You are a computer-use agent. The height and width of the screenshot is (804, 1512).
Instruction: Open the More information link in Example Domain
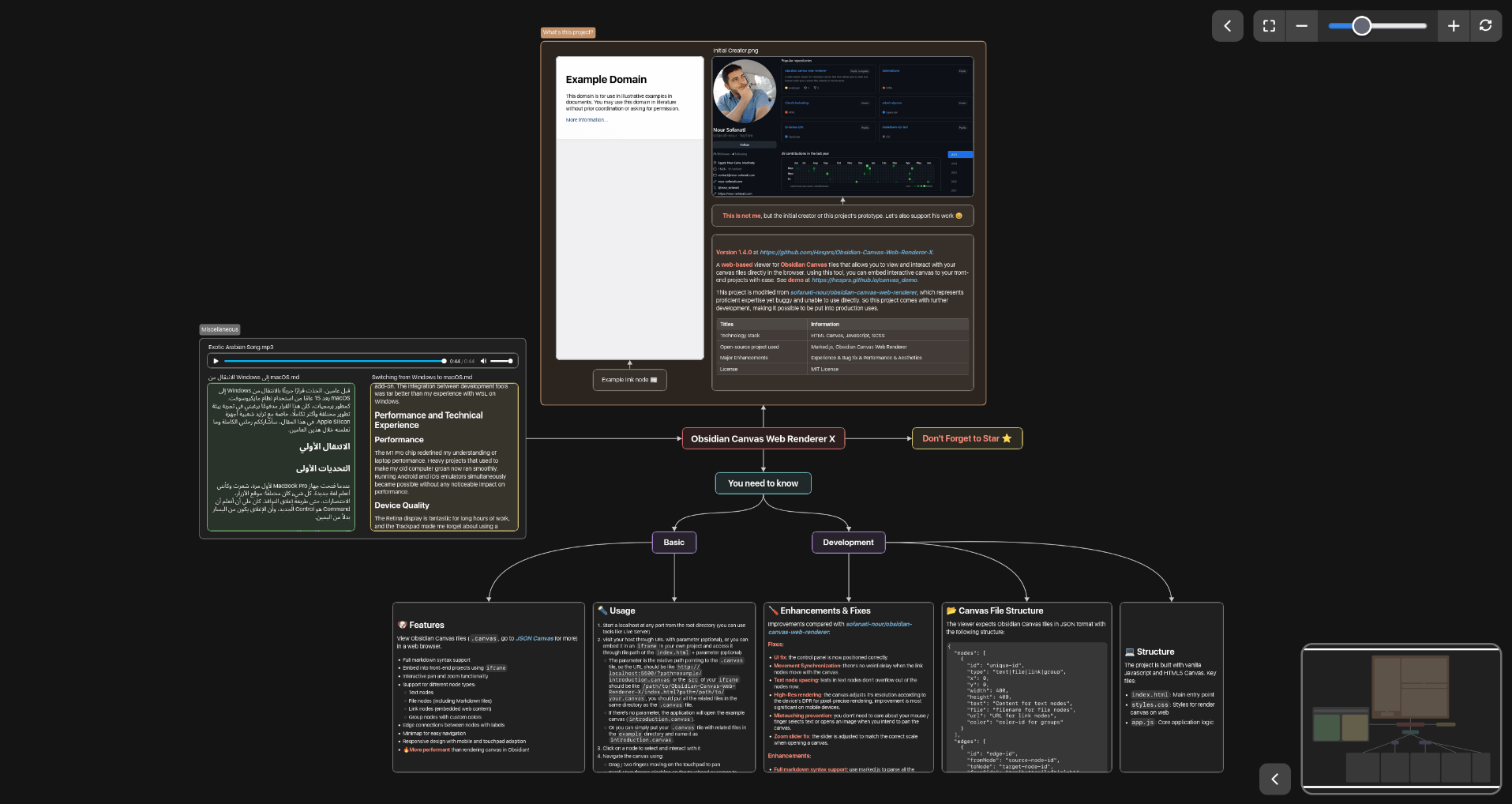586,119
